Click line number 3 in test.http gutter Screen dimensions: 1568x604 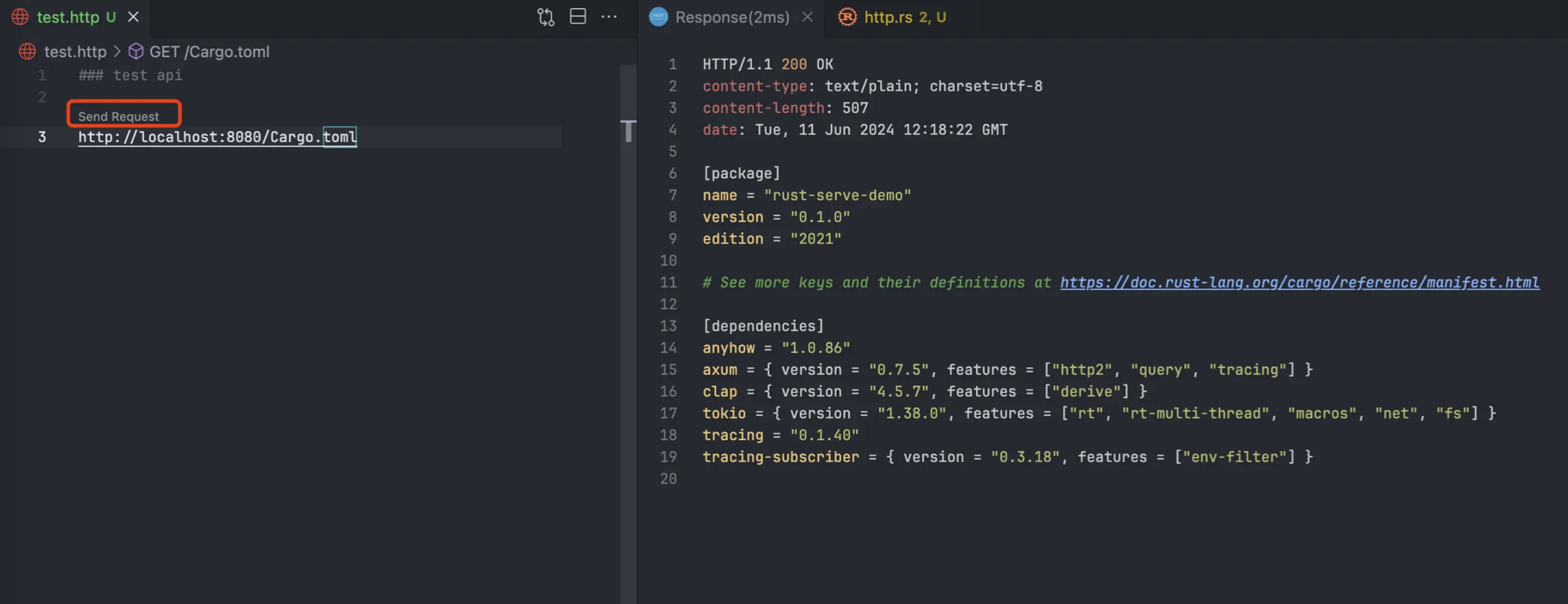click(42, 136)
